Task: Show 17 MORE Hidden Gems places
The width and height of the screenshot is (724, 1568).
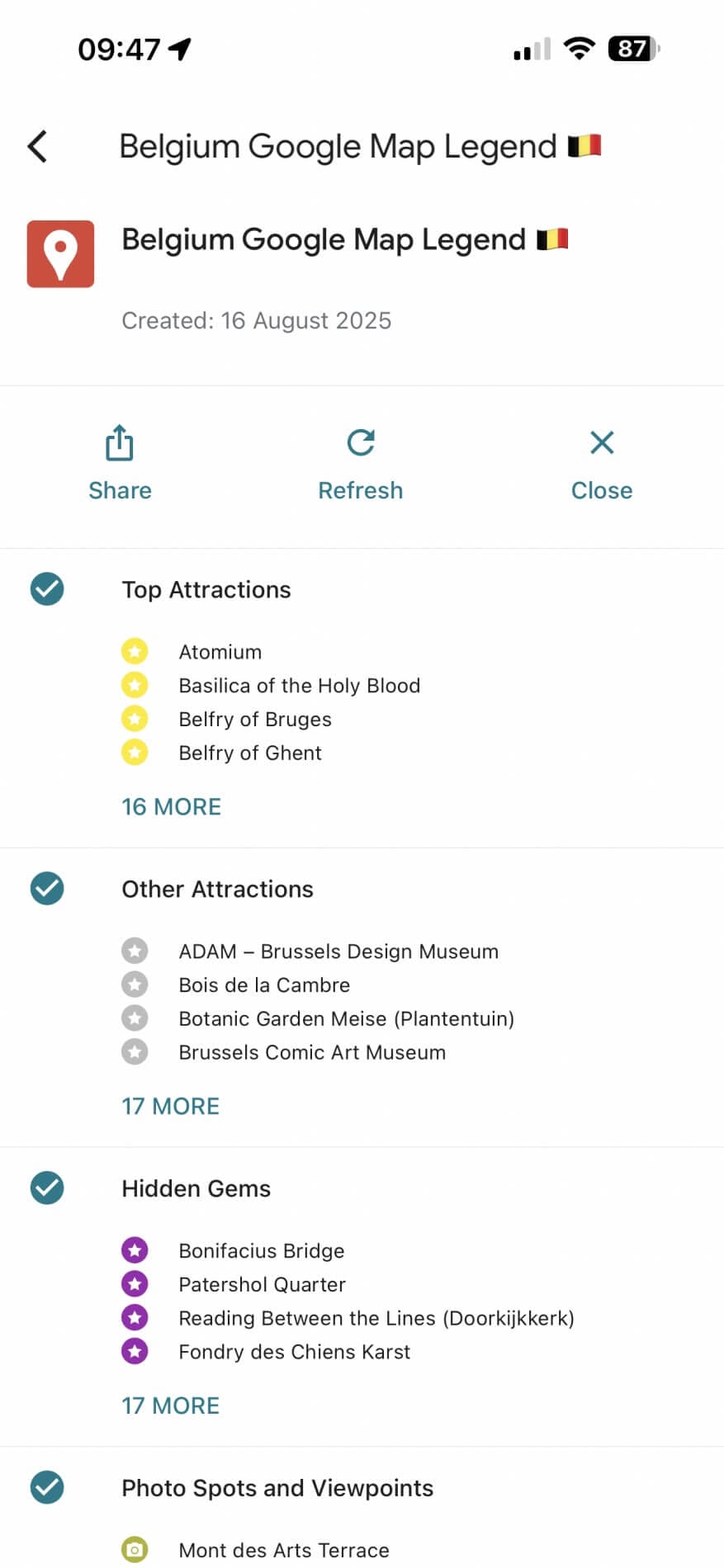Action: click(x=171, y=1405)
